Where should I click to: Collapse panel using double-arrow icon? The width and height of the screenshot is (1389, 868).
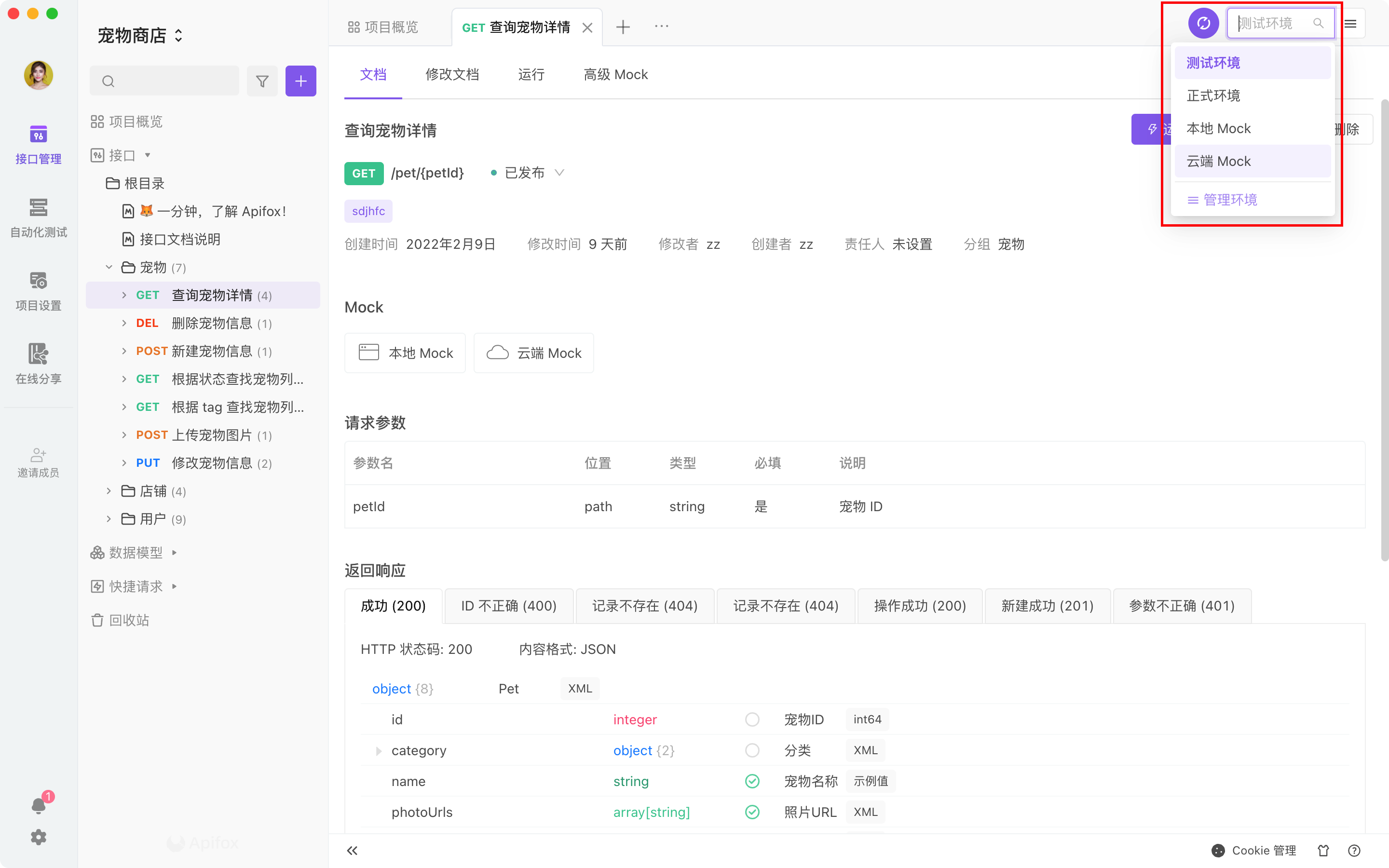coord(353,850)
